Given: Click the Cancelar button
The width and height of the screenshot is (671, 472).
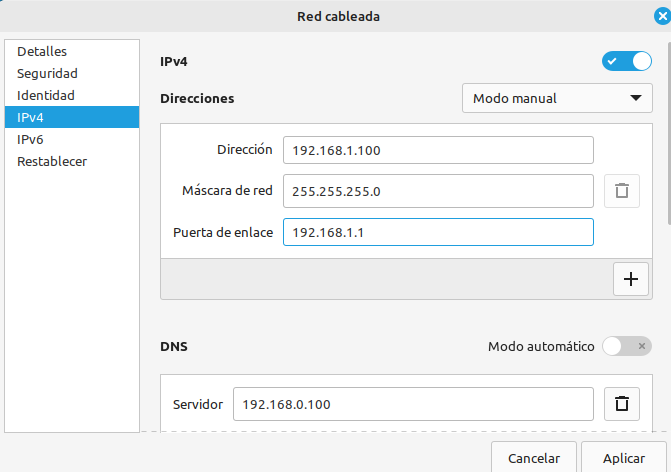Looking at the screenshot, I should pyautogui.click(x=534, y=457).
